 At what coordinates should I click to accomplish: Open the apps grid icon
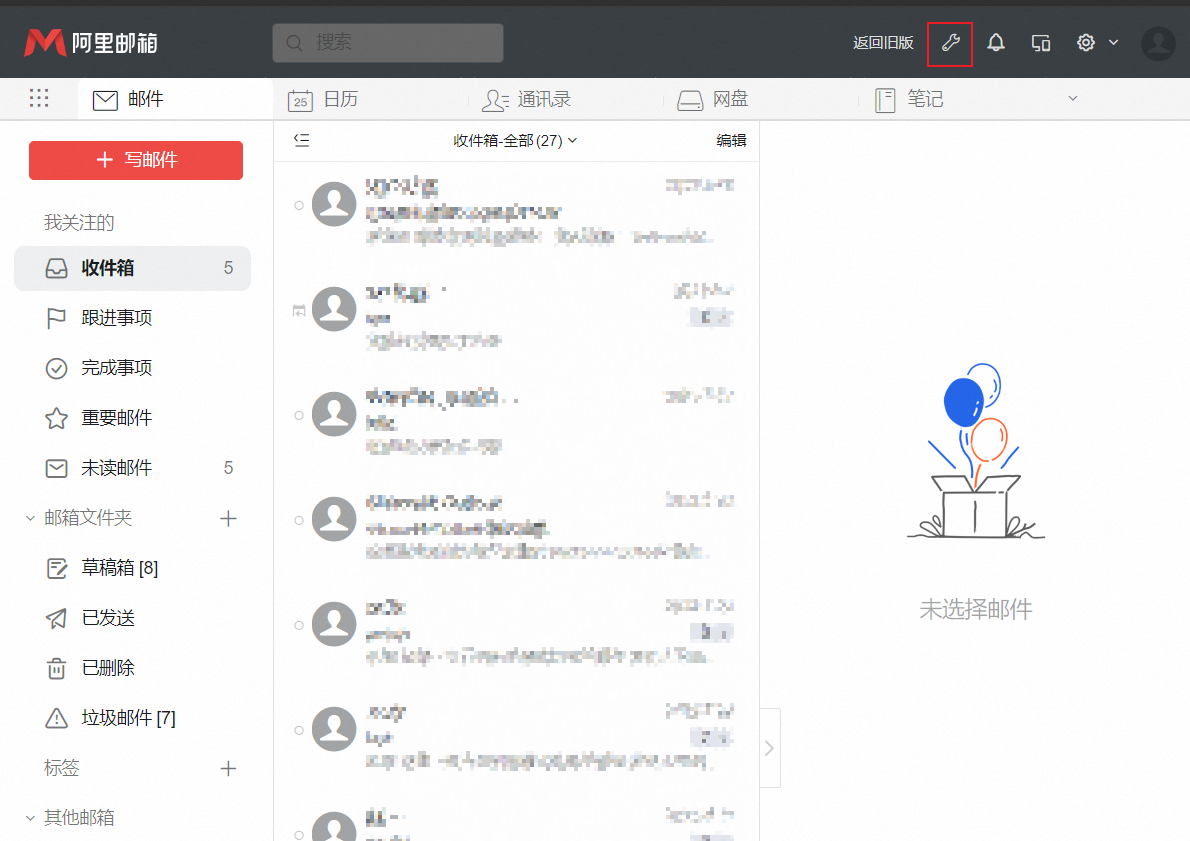pos(38,98)
